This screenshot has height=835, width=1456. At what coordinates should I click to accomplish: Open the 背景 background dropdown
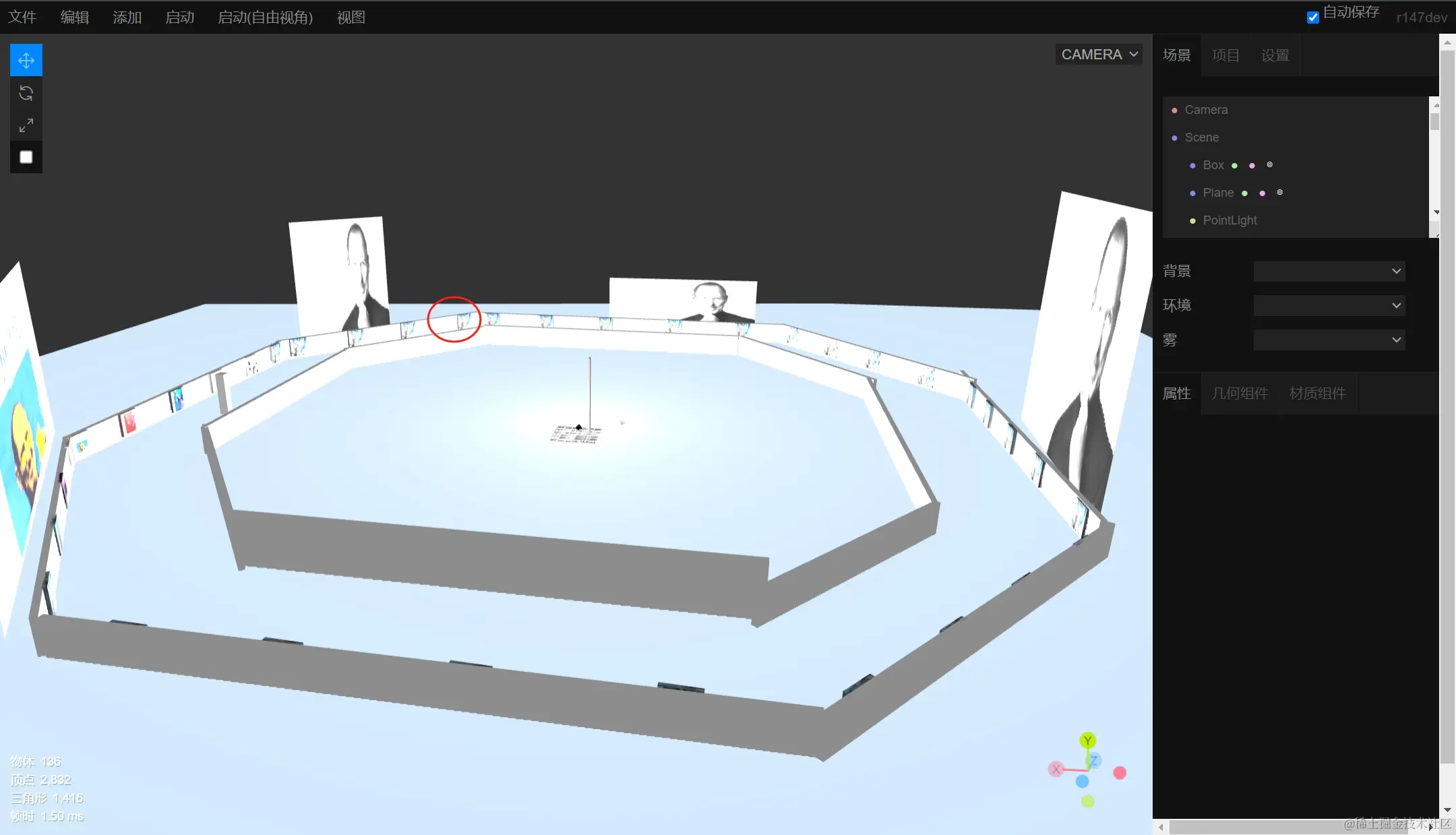(x=1329, y=272)
